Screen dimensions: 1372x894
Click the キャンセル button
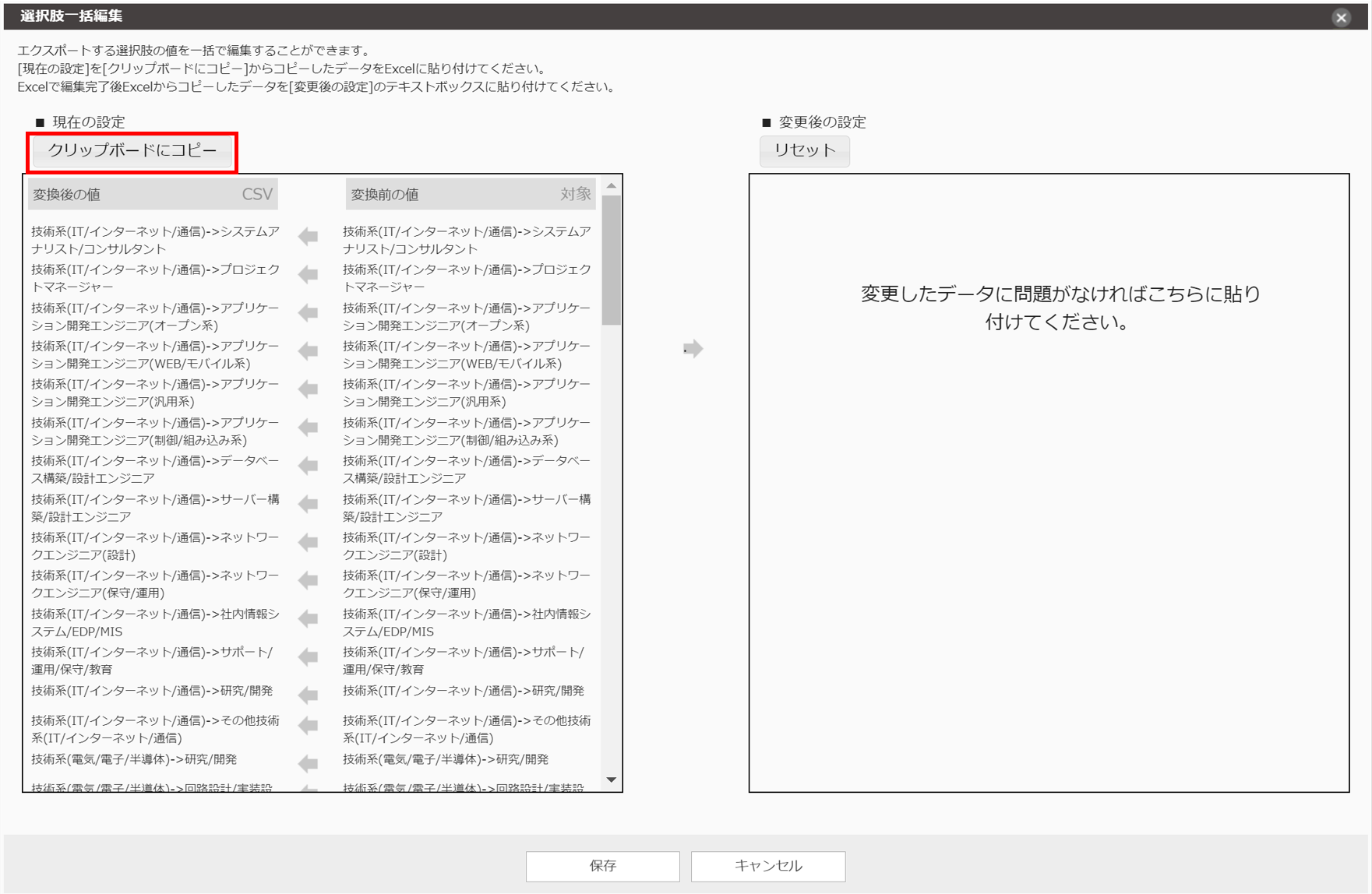768,866
